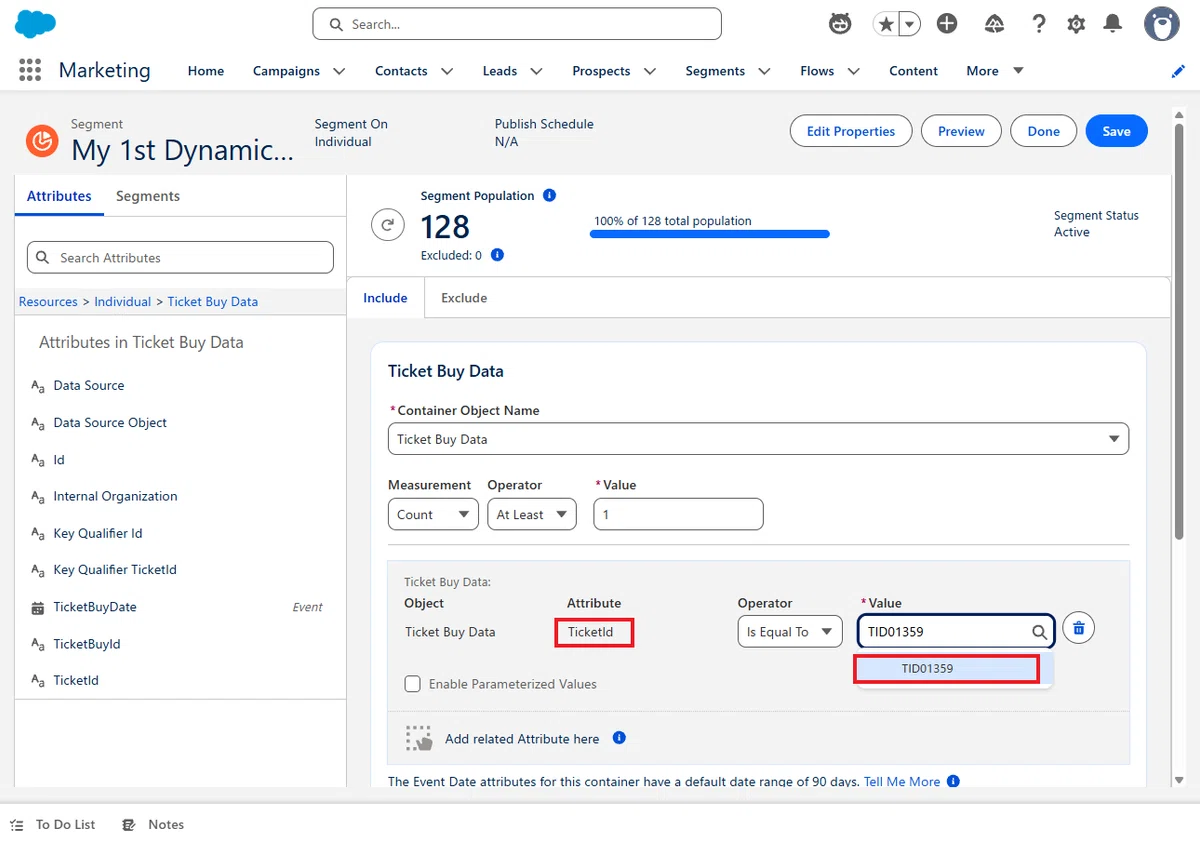Expand the Flows nav dropdown chevron
The width and height of the screenshot is (1200, 842).
click(x=853, y=71)
